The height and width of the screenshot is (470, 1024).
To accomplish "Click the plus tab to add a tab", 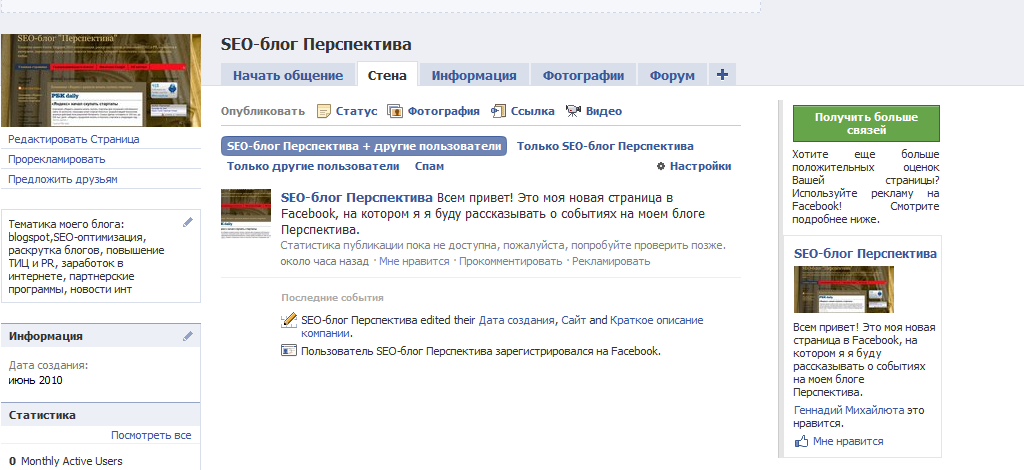I will tap(722, 75).
